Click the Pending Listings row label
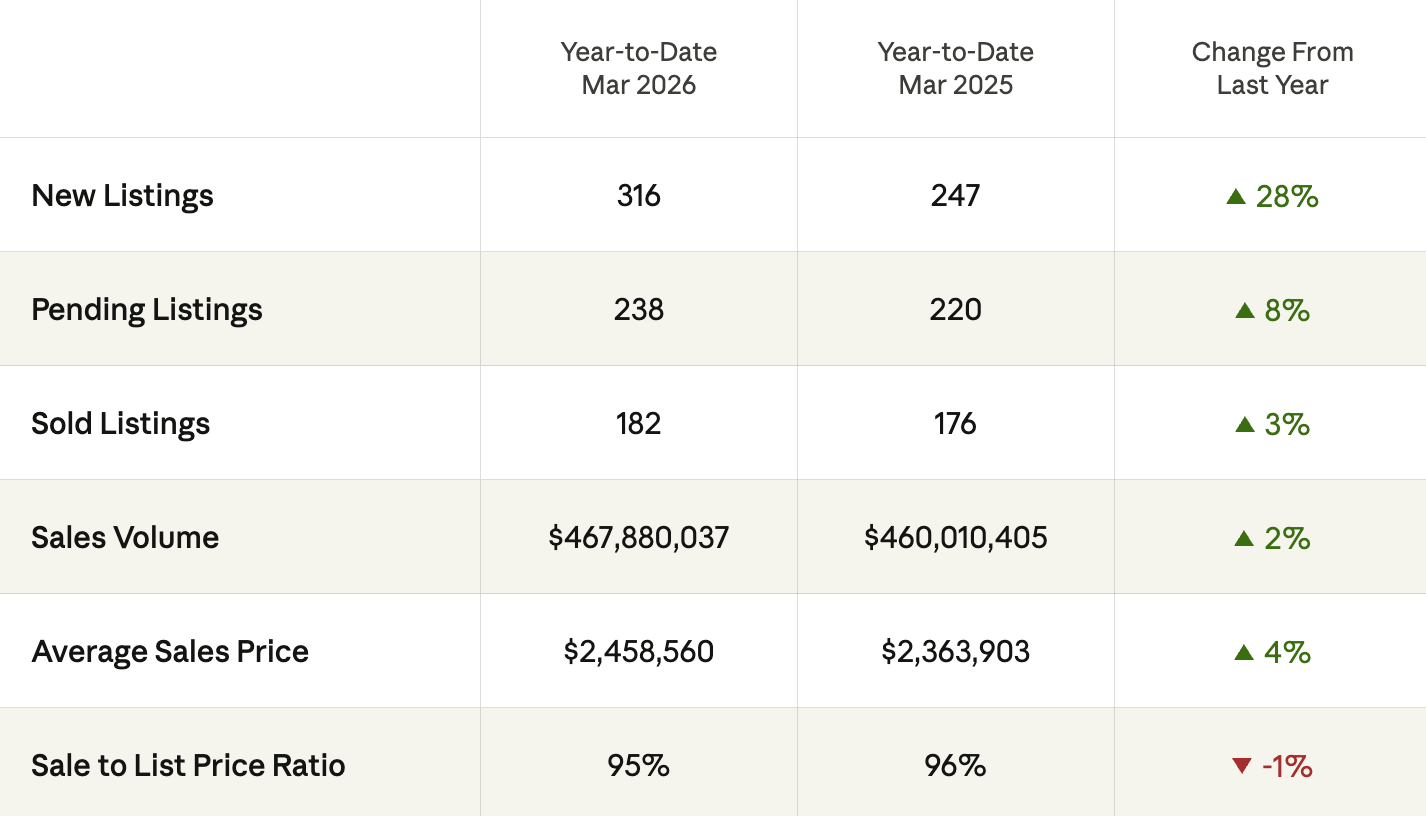Viewport: 1426px width, 816px height. [x=147, y=309]
